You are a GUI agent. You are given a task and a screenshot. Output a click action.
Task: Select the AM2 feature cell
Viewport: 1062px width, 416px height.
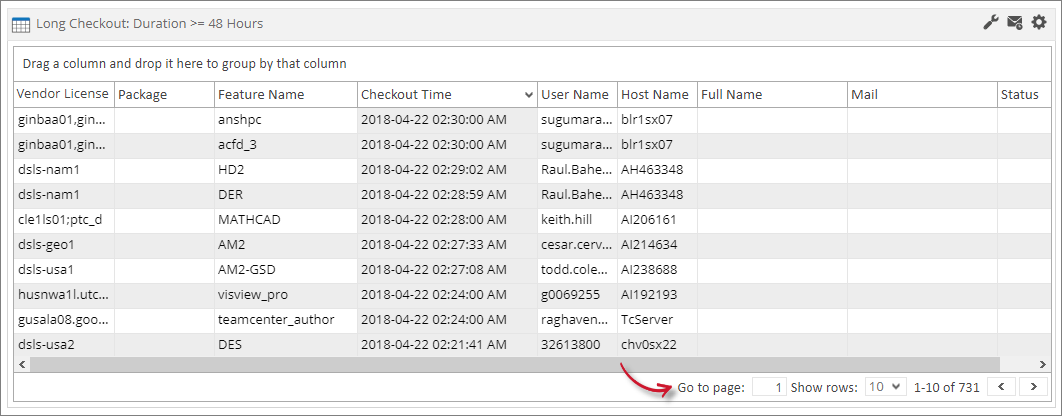tap(286, 245)
